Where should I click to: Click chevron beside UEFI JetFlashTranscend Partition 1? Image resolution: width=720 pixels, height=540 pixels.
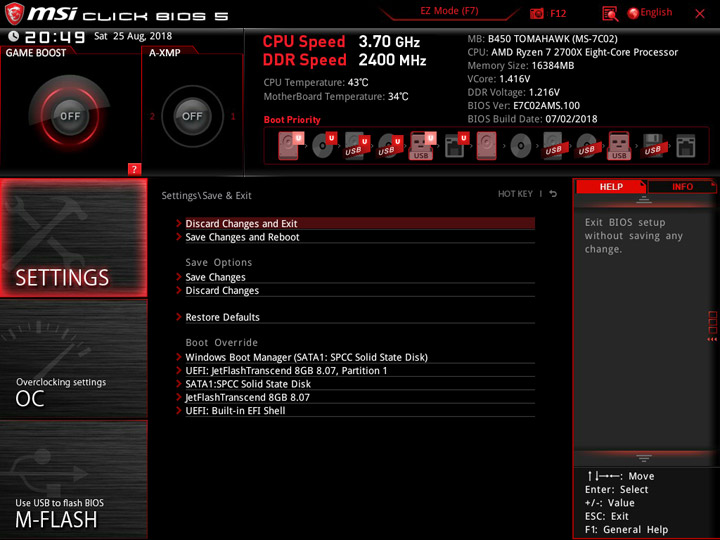[179, 370]
